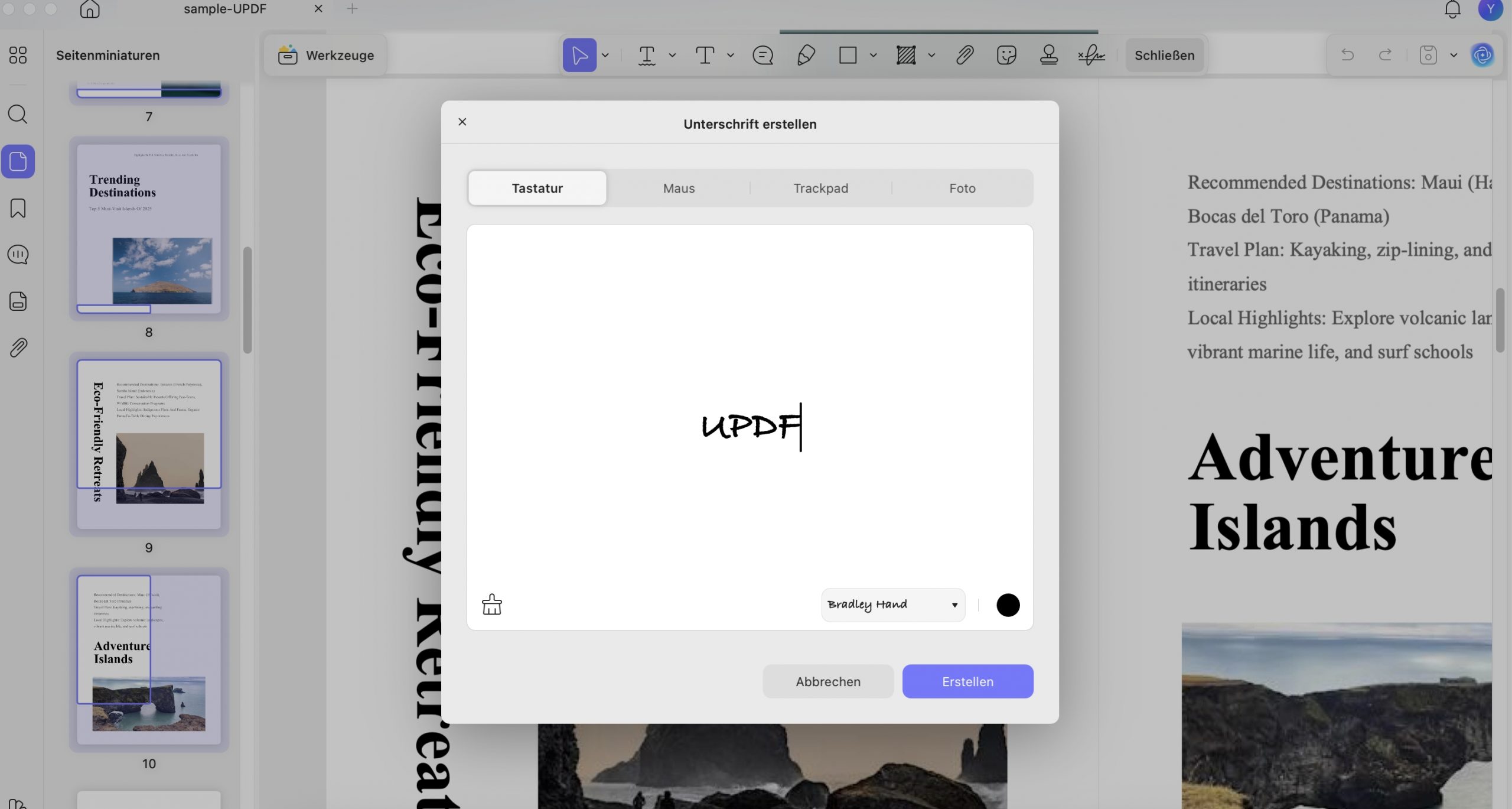Open the Bradley Hand font dropdown

(x=893, y=605)
